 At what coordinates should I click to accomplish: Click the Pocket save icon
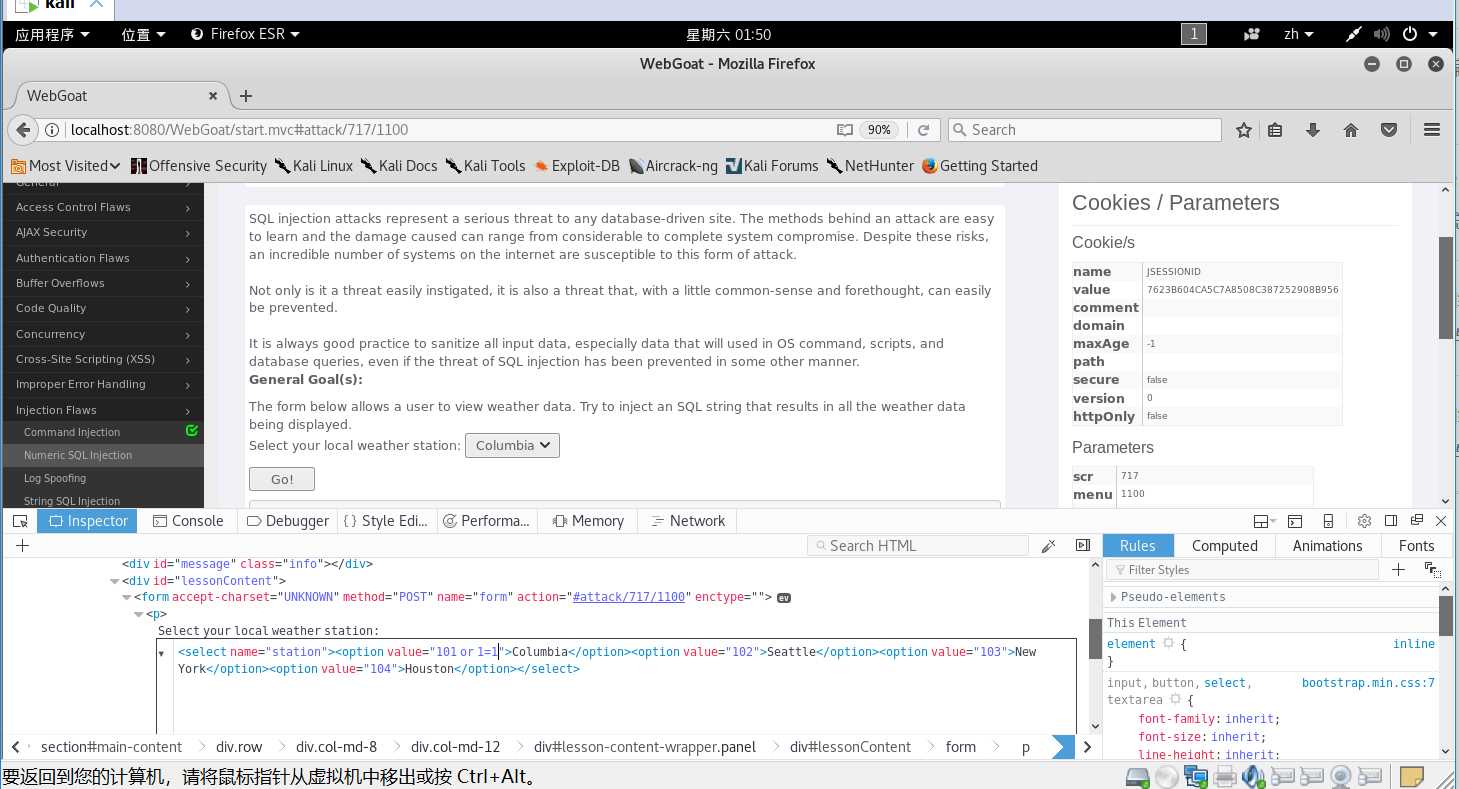pos(1389,130)
